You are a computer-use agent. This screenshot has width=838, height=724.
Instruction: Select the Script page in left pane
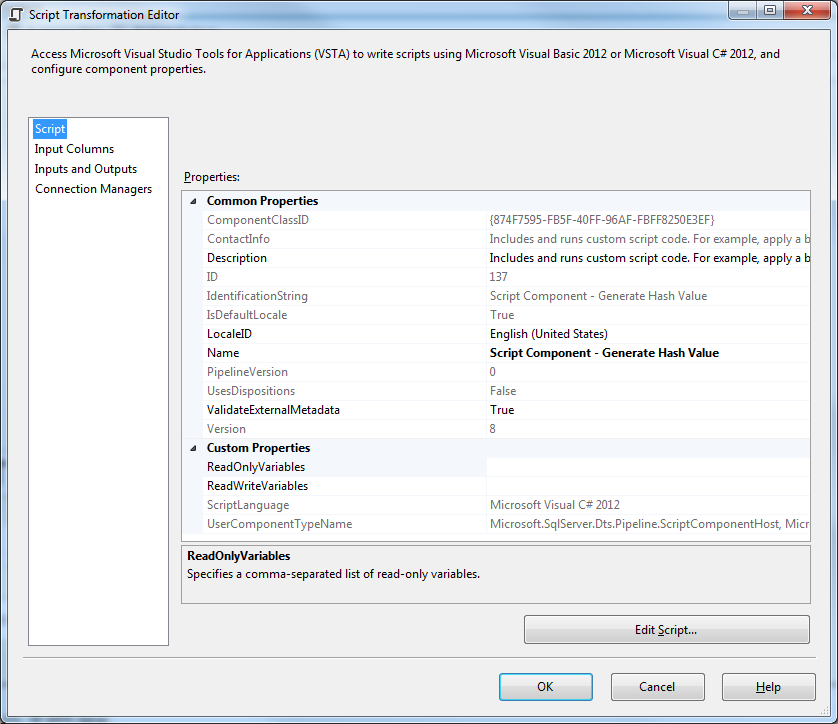click(49, 128)
